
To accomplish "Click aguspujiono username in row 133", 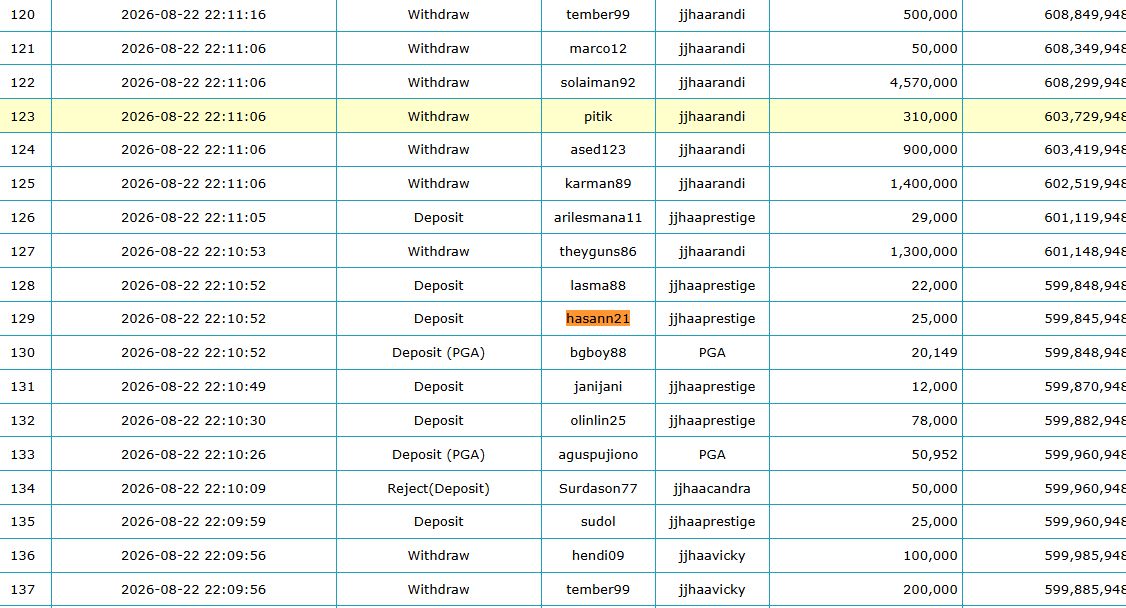I will (x=597, y=454).
